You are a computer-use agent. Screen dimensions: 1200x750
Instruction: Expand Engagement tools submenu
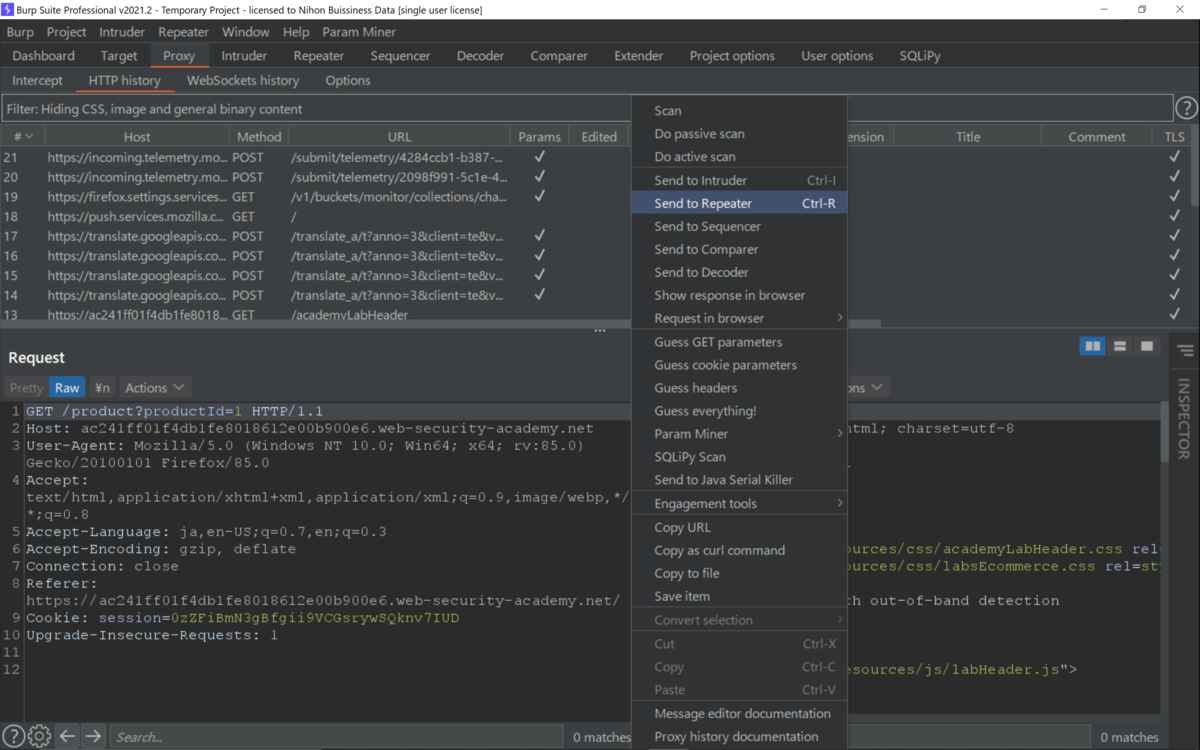coord(739,503)
